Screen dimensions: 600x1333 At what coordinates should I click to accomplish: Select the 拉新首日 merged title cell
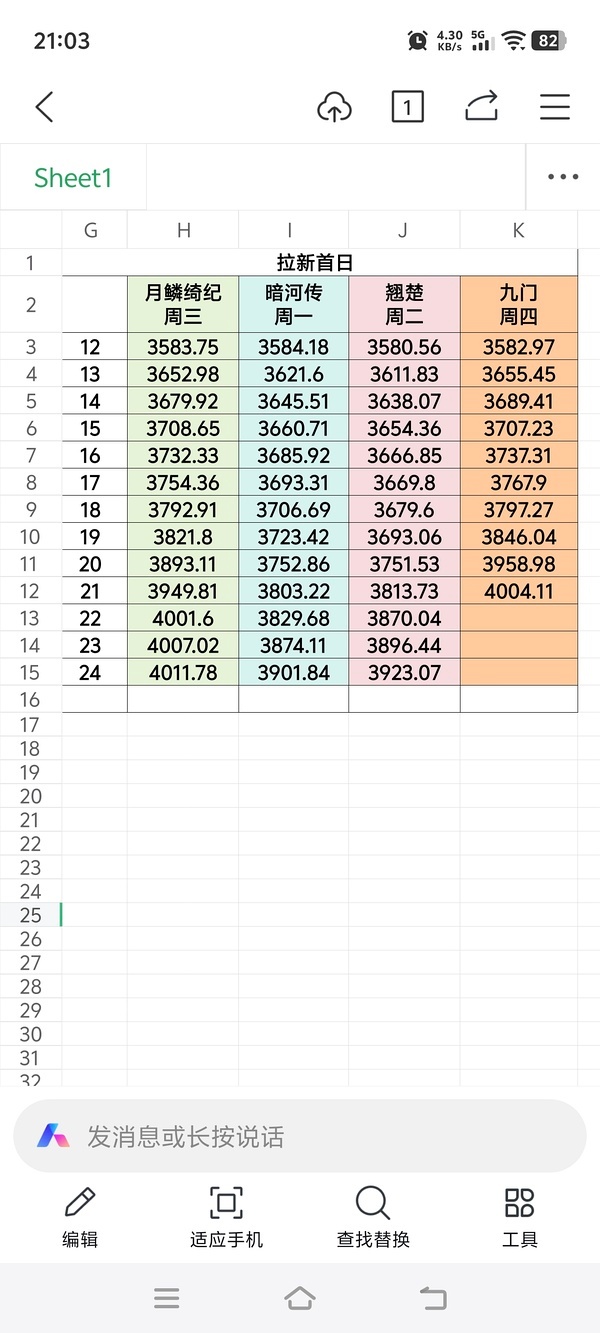pos(320,263)
